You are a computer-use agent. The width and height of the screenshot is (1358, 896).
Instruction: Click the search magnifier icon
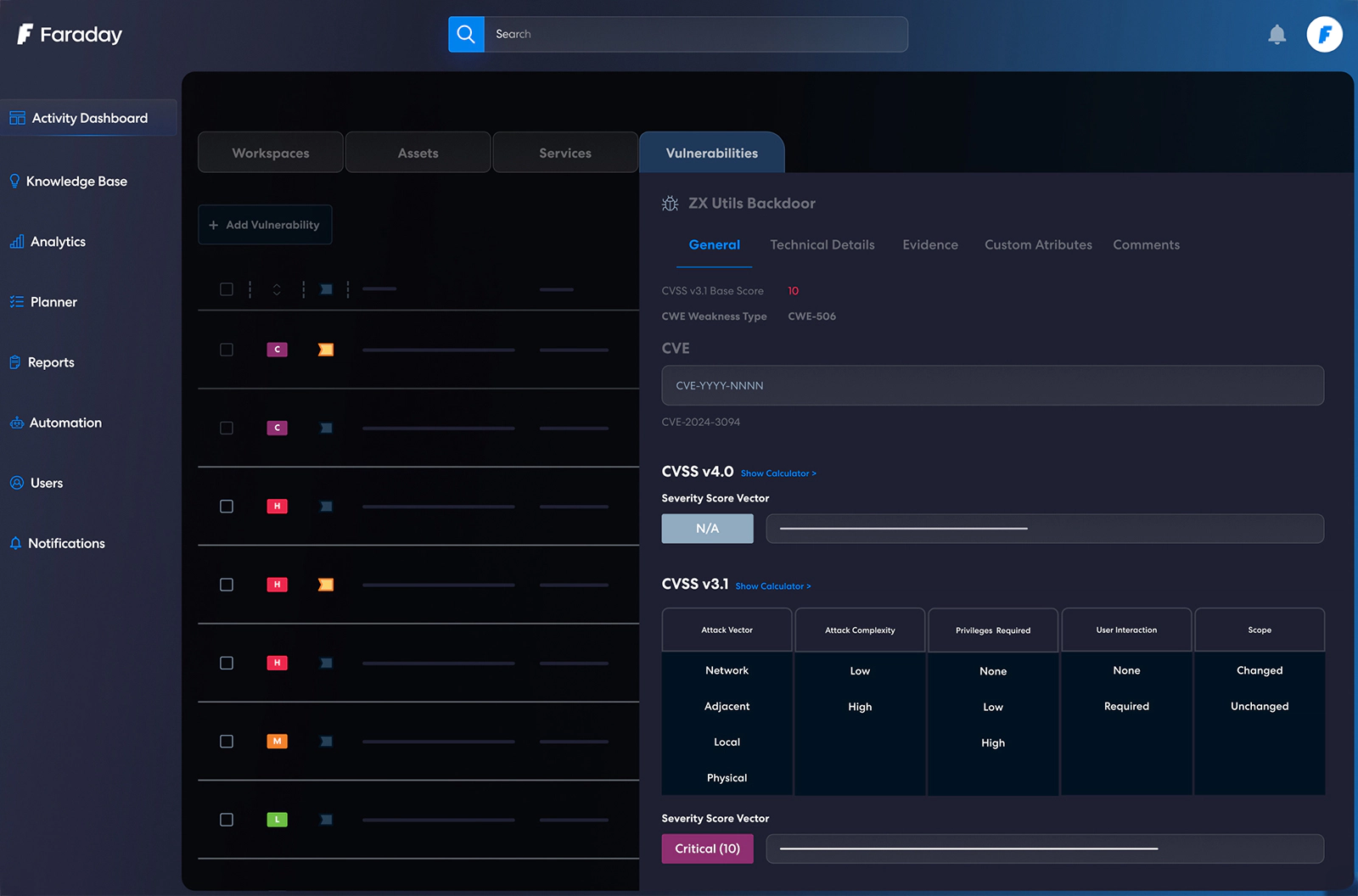tap(466, 34)
